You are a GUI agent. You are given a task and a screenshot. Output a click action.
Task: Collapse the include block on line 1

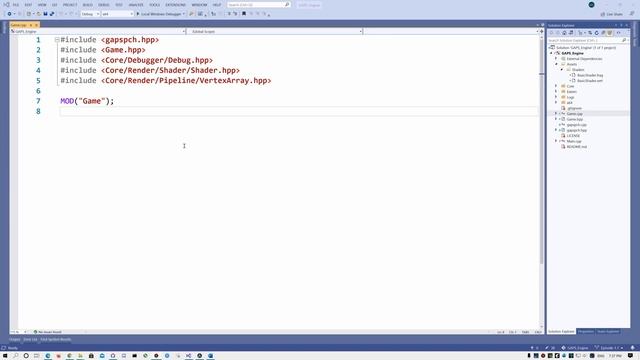point(57,40)
